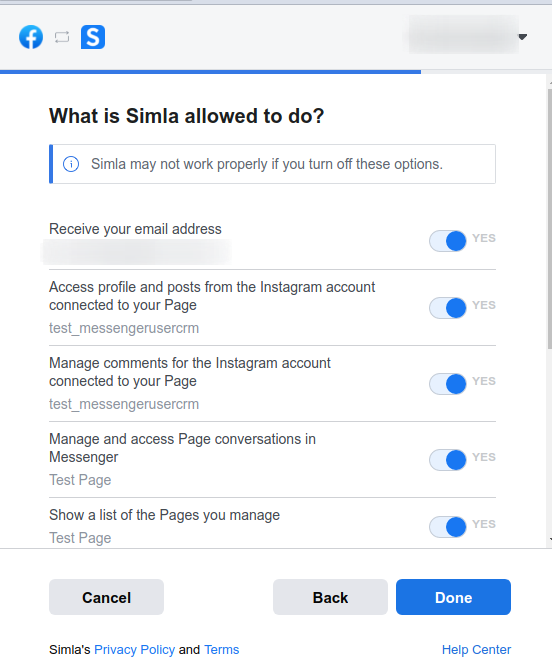Open the Terms link

coord(222,650)
